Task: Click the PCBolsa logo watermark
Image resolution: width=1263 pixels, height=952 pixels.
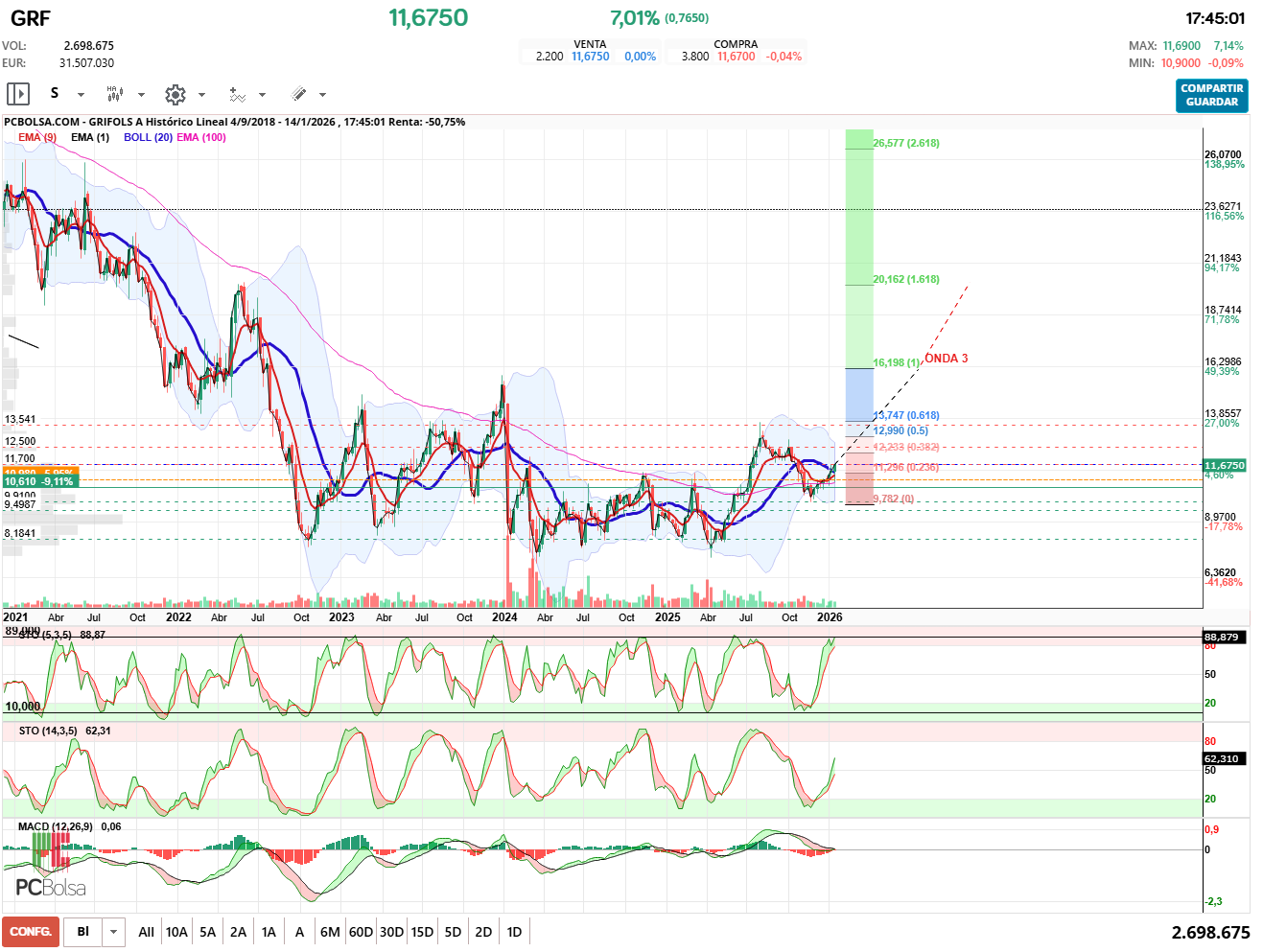Action: pyautogui.click(x=51, y=888)
